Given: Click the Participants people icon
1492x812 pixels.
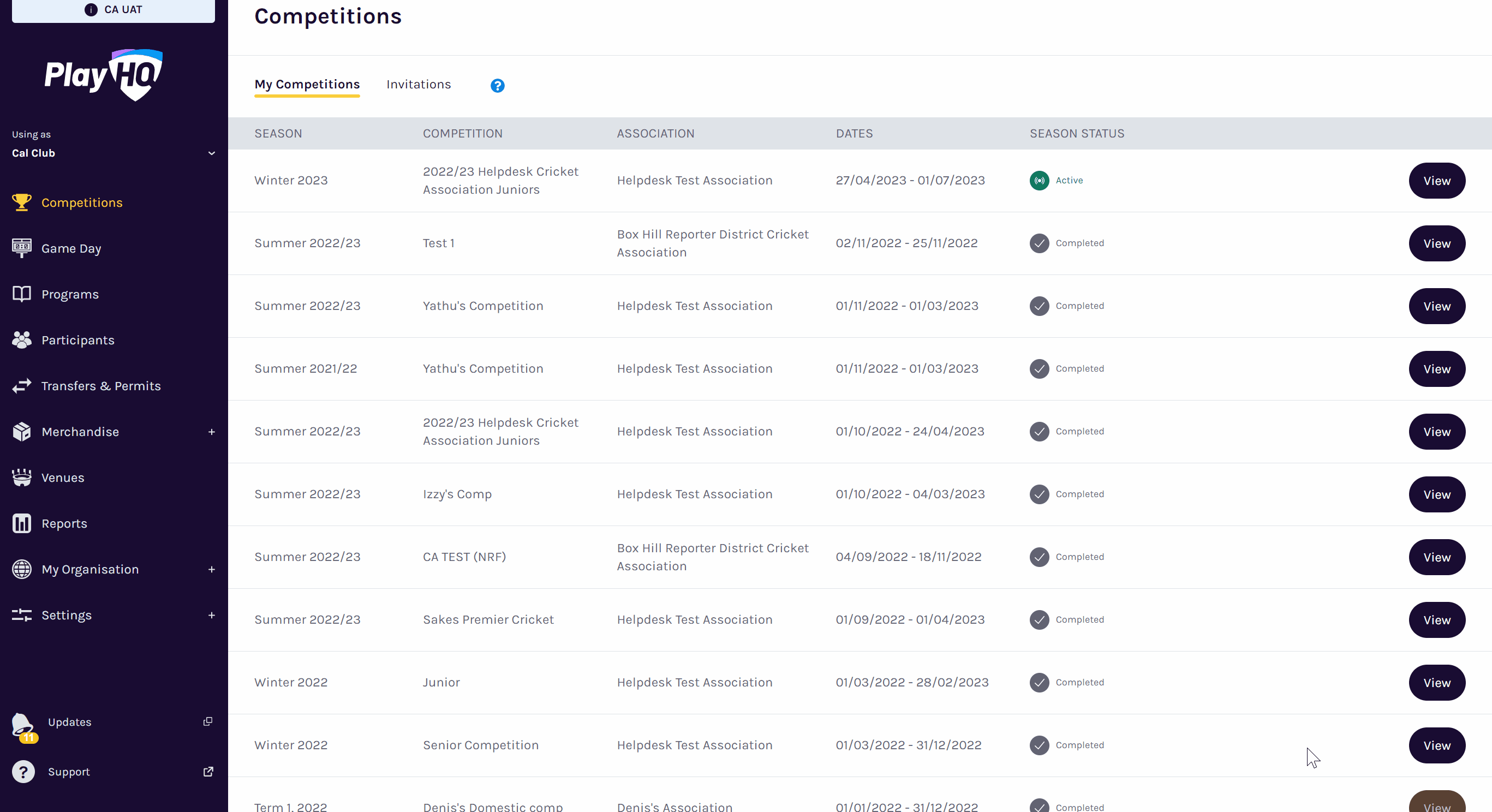Looking at the screenshot, I should point(22,340).
